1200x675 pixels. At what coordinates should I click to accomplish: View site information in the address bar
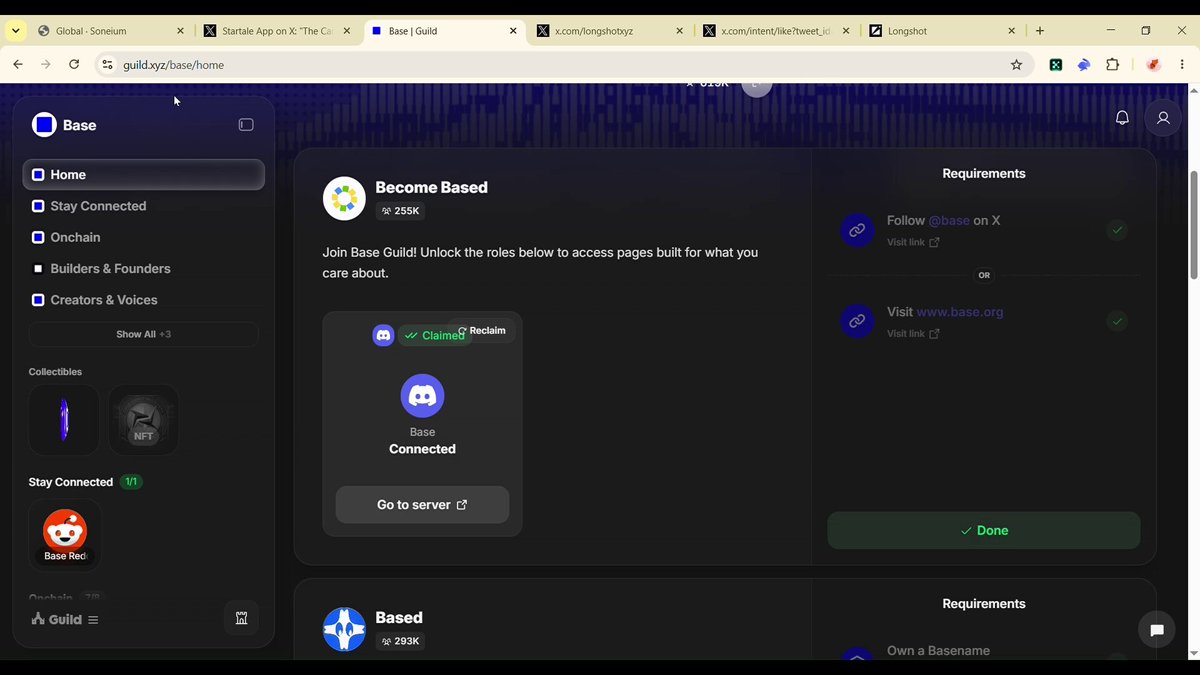[x=107, y=65]
